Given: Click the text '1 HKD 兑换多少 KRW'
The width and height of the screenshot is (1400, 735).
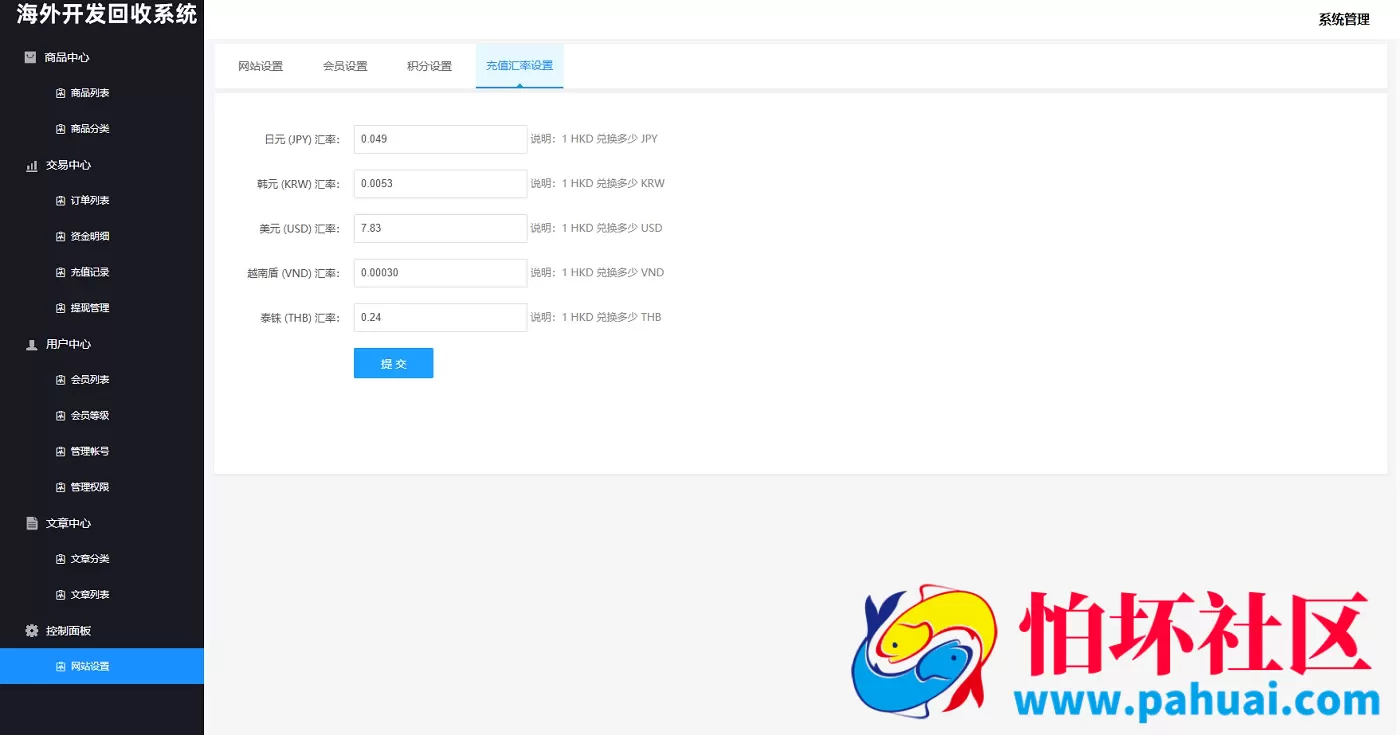Looking at the screenshot, I should (x=613, y=184).
